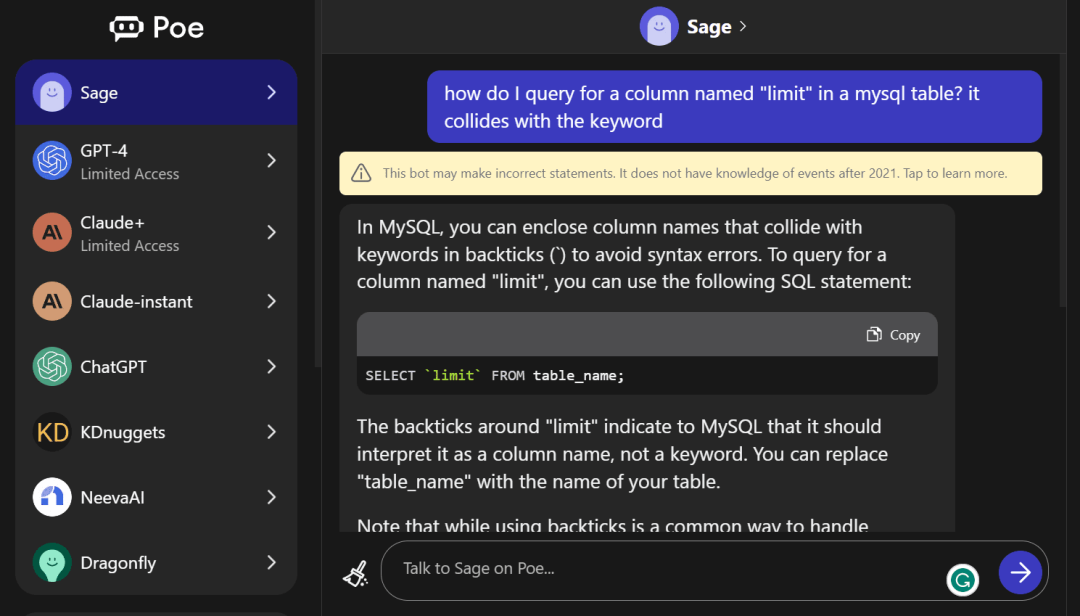This screenshot has height=616, width=1080.
Task: Send the message with arrow button
Action: (x=1020, y=572)
